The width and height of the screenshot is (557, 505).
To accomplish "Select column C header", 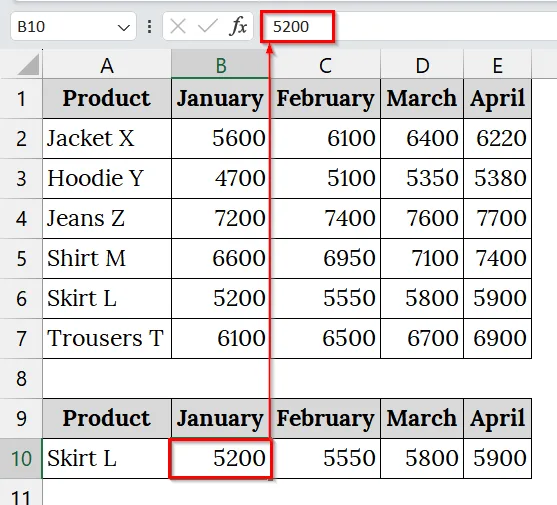I will 325,64.
